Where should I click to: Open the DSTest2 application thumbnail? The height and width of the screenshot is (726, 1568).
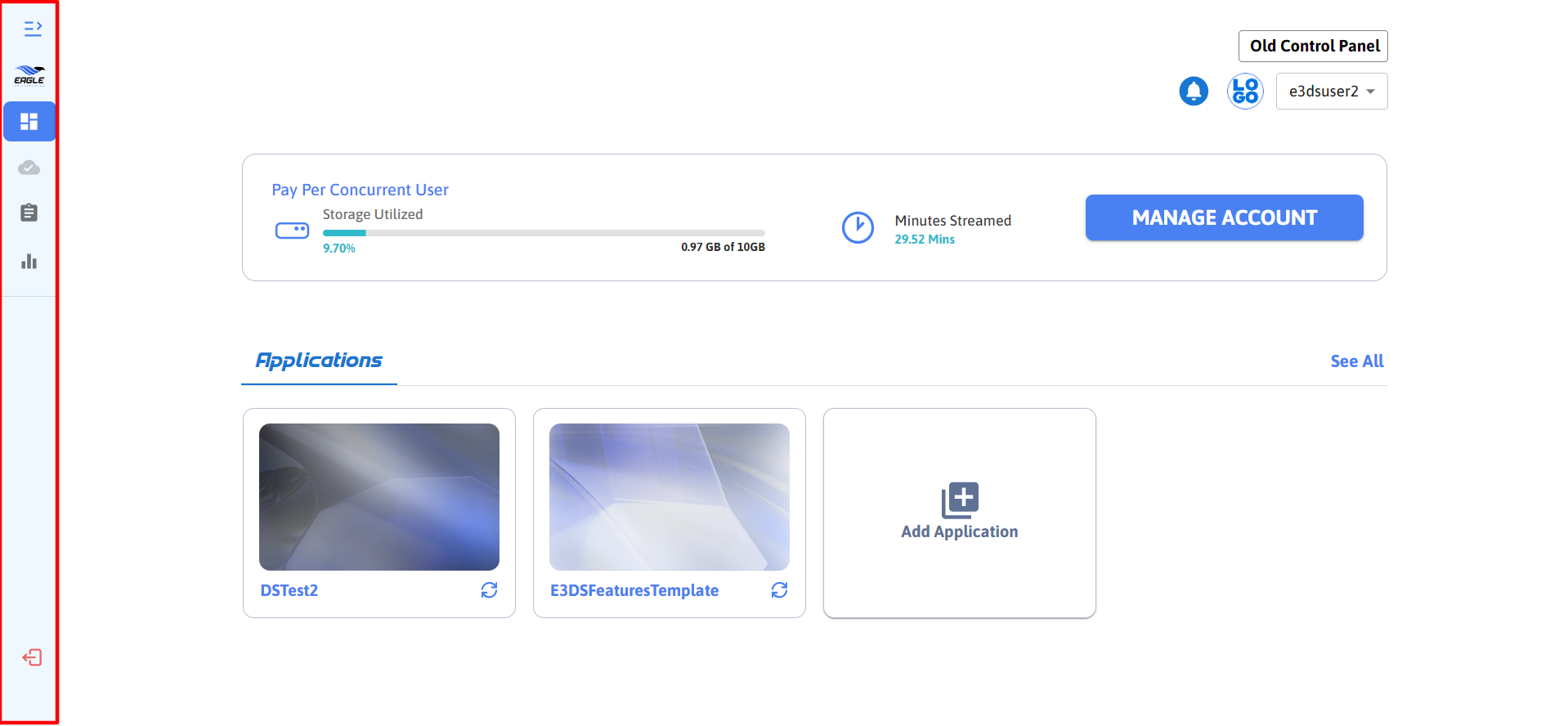(x=379, y=497)
